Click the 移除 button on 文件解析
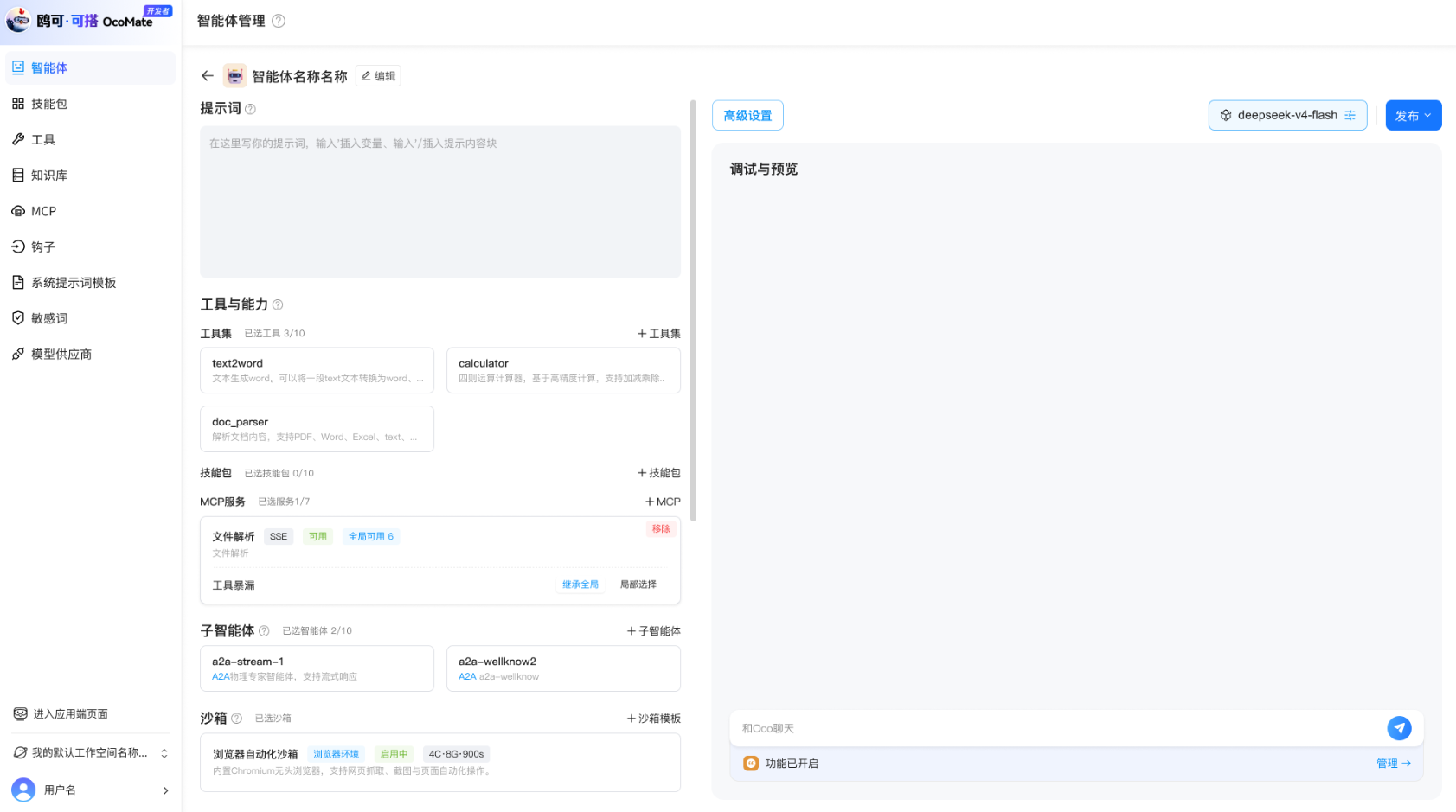Screen dimensions: 1456x812 click(661, 528)
